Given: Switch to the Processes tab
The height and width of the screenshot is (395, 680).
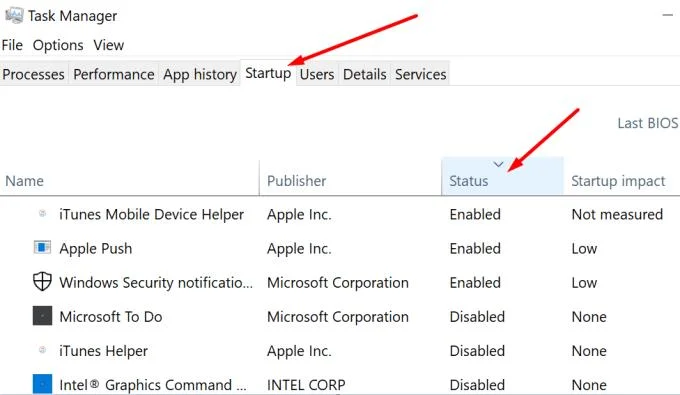Looking at the screenshot, I should tap(33, 75).
